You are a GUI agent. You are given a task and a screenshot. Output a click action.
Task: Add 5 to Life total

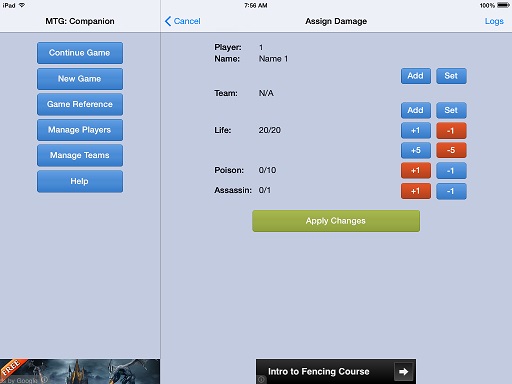416,150
